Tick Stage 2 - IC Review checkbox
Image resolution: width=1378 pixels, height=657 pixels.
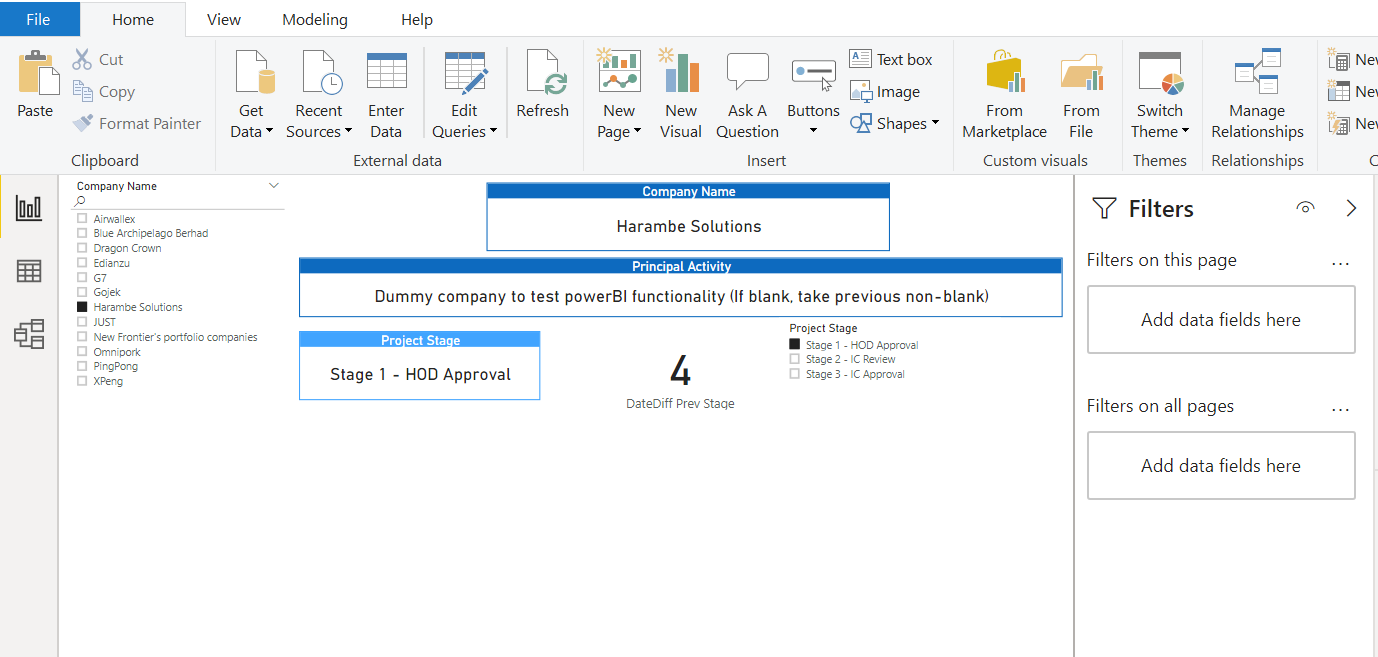pyautogui.click(x=795, y=359)
